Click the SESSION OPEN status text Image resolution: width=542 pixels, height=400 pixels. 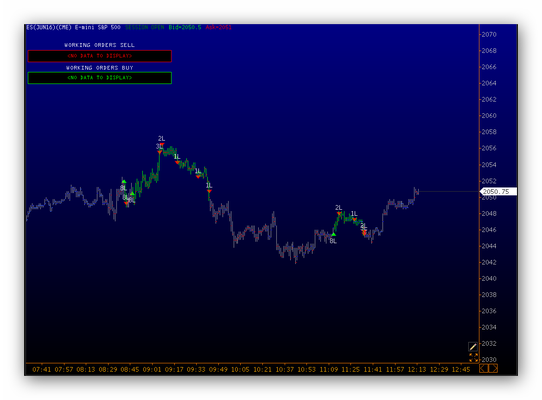point(144,27)
